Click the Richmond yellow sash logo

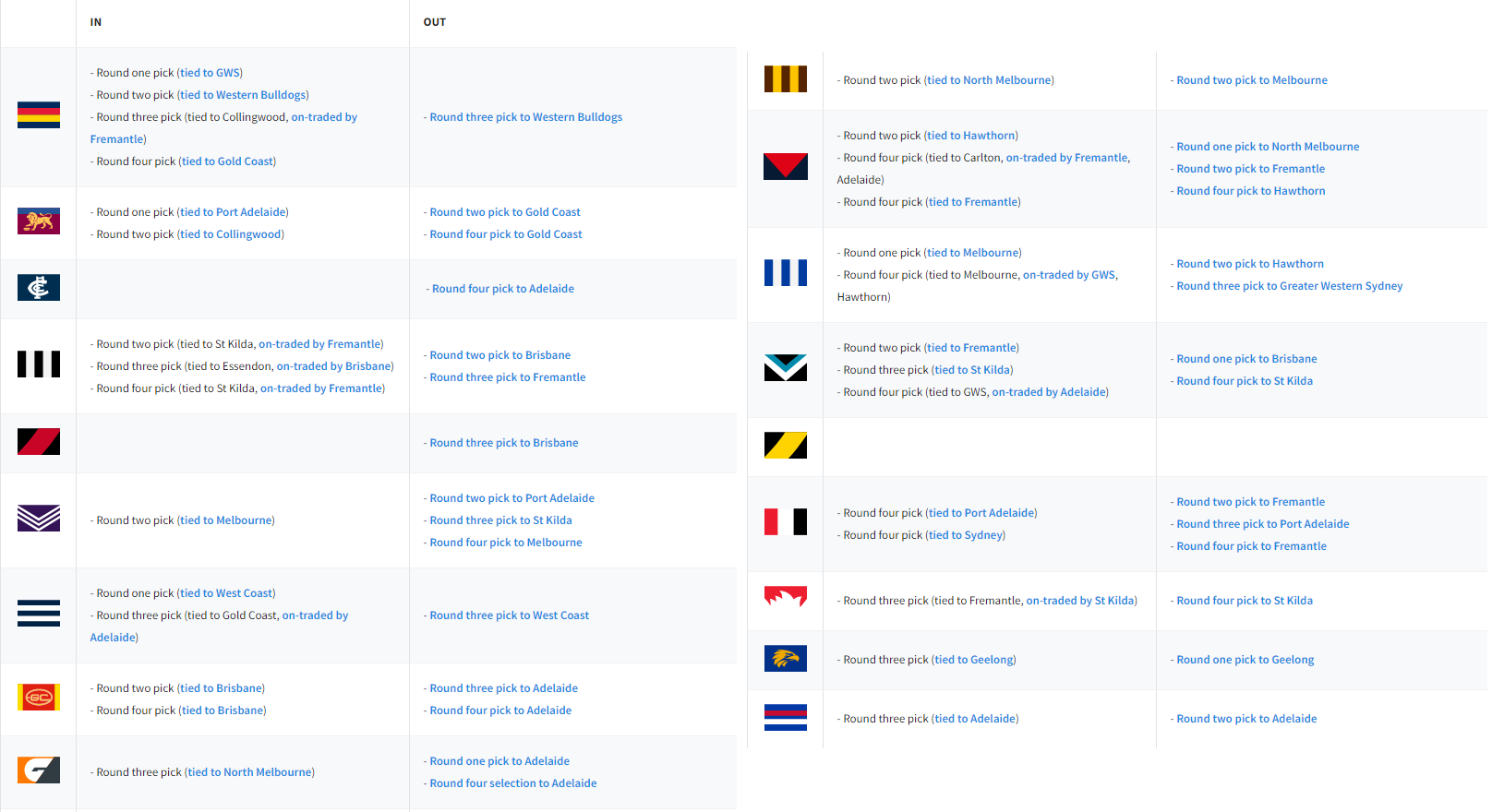tap(786, 446)
